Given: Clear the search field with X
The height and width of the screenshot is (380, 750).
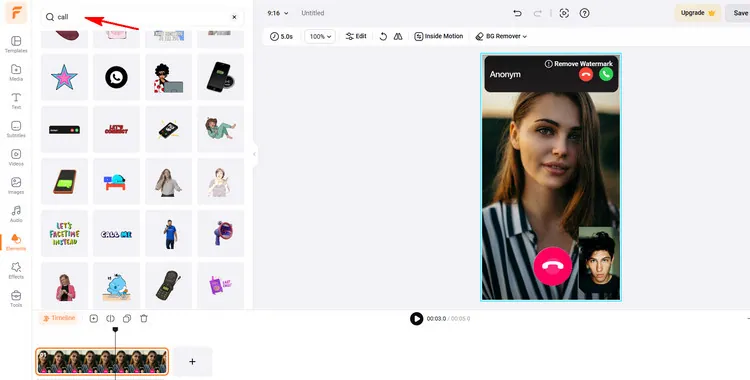Looking at the screenshot, I should point(234,17).
